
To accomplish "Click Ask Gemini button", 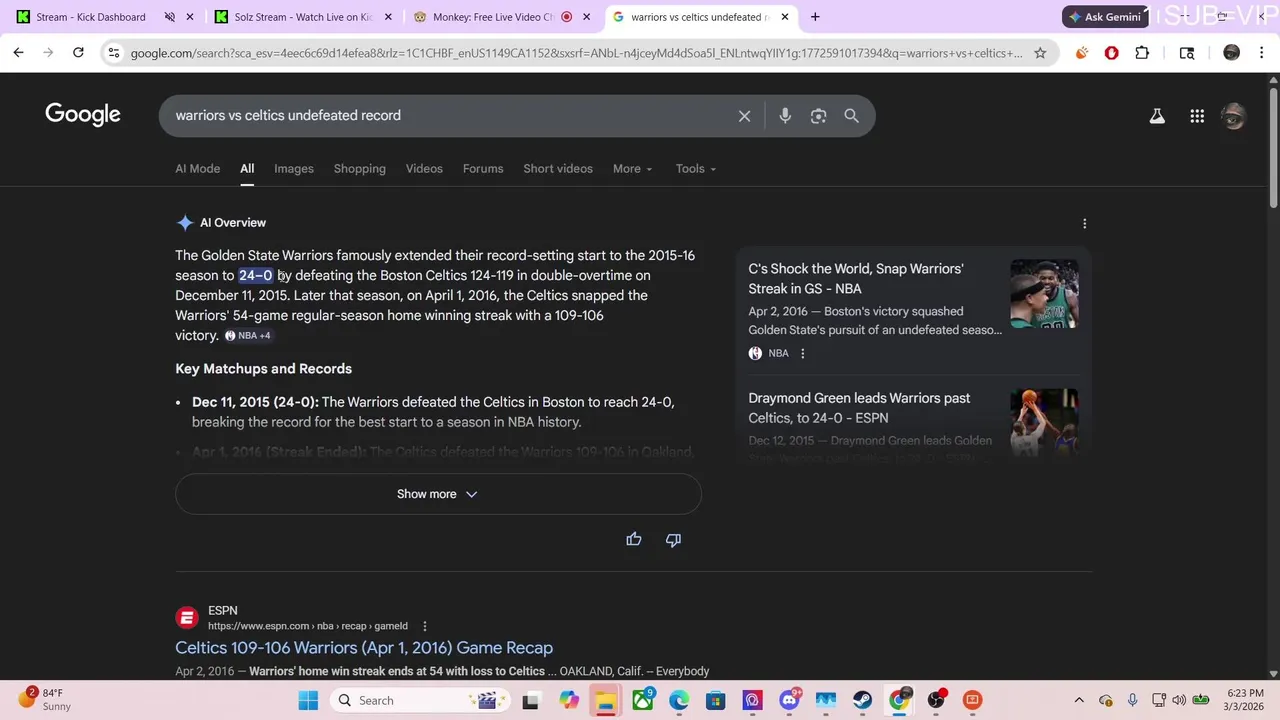I will point(1106,17).
